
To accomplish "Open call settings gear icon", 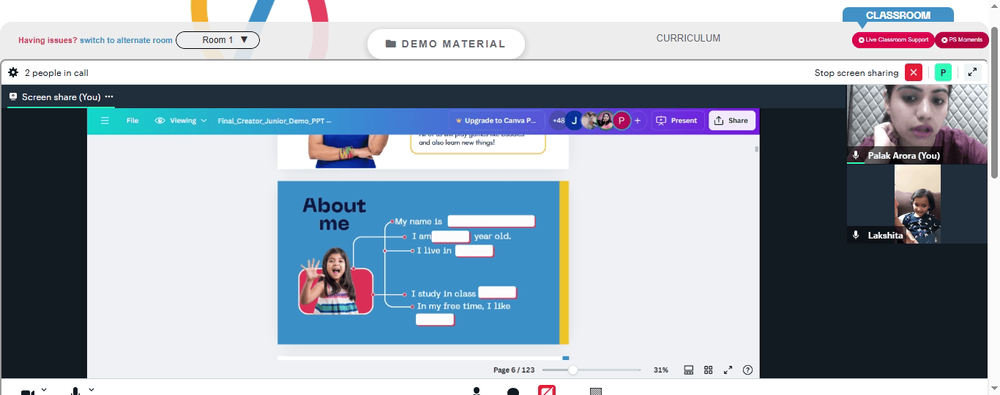I will point(13,73).
